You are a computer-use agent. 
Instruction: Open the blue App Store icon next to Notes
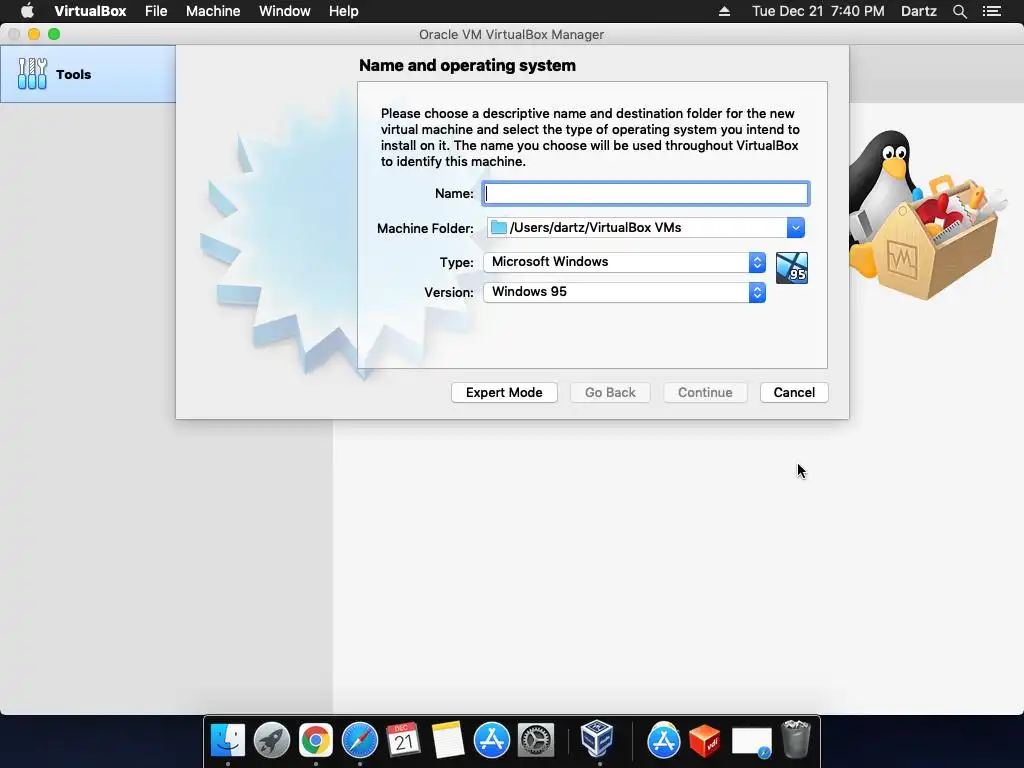coord(491,740)
